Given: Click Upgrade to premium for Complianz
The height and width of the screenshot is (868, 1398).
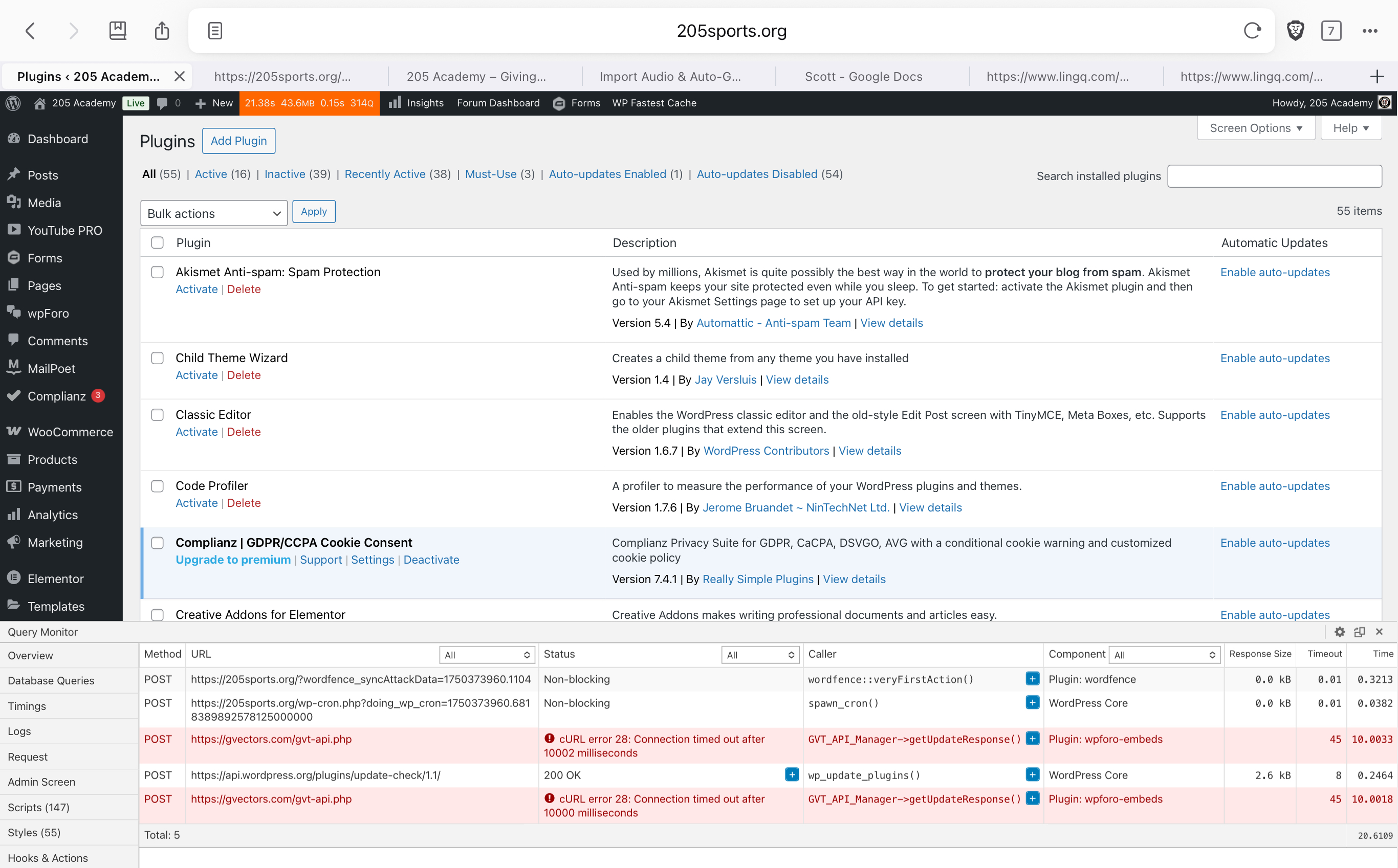Looking at the screenshot, I should (233, 559).
